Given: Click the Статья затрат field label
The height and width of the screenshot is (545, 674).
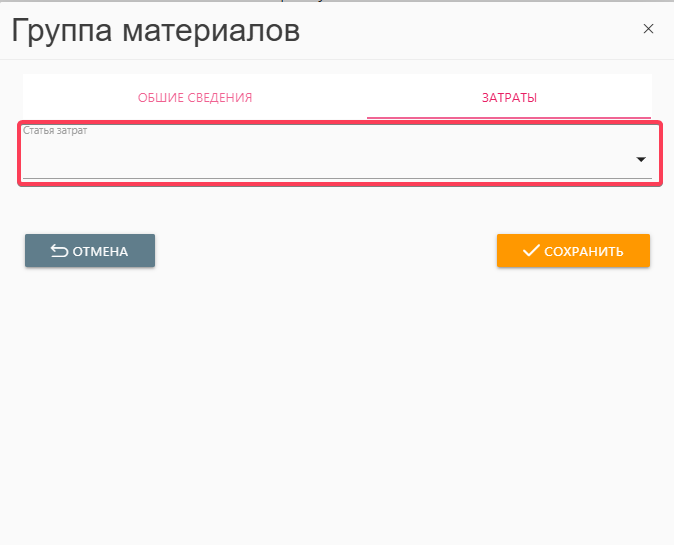Looking at the screenshot, I should pyautogui.click(x=55, y=131).
